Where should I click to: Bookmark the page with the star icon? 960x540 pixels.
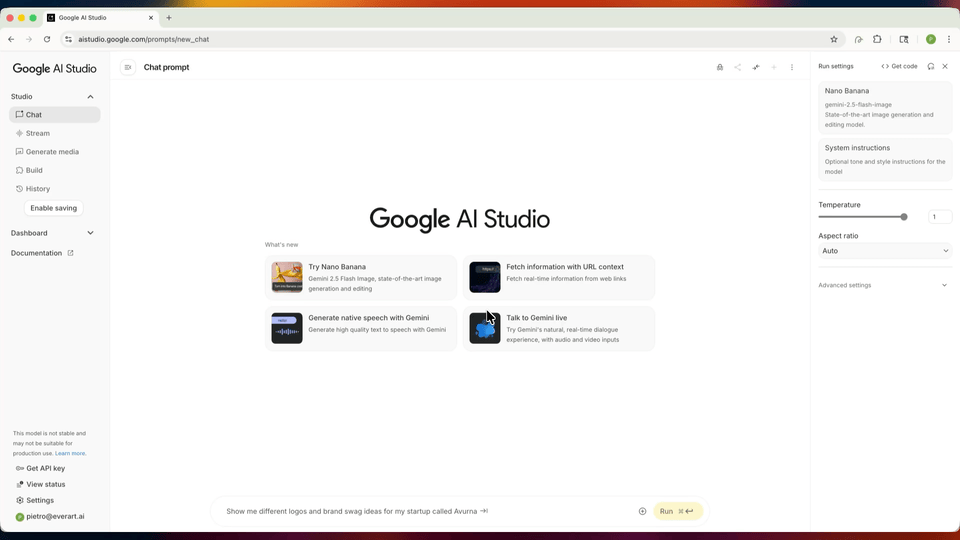[834, 39]
